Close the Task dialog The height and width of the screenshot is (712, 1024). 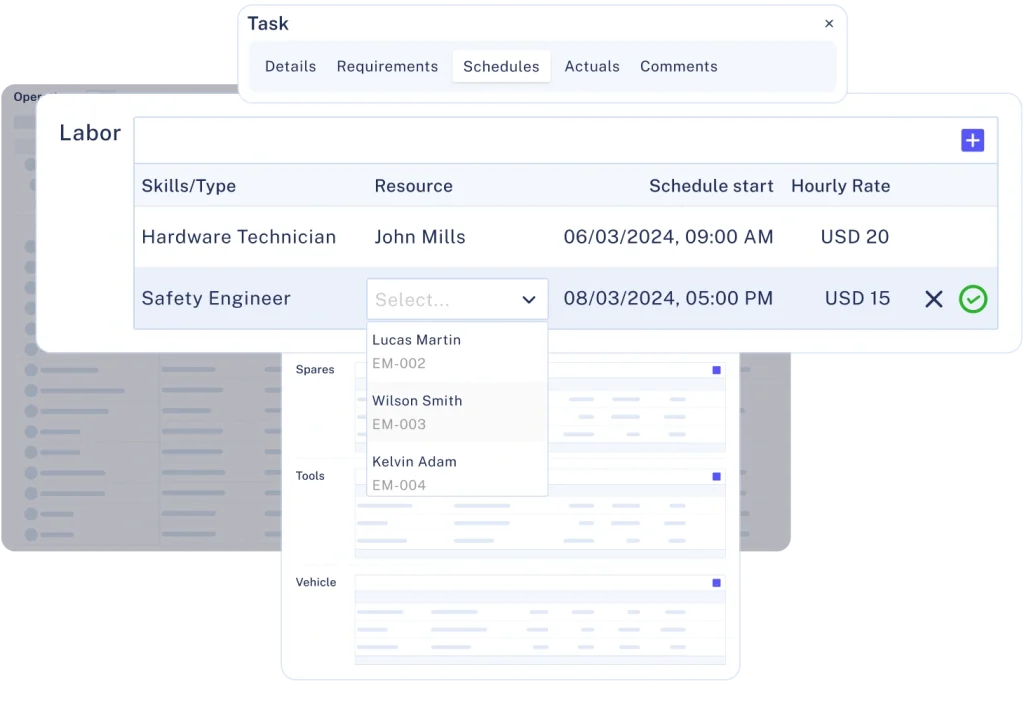[x=829, y=24]
